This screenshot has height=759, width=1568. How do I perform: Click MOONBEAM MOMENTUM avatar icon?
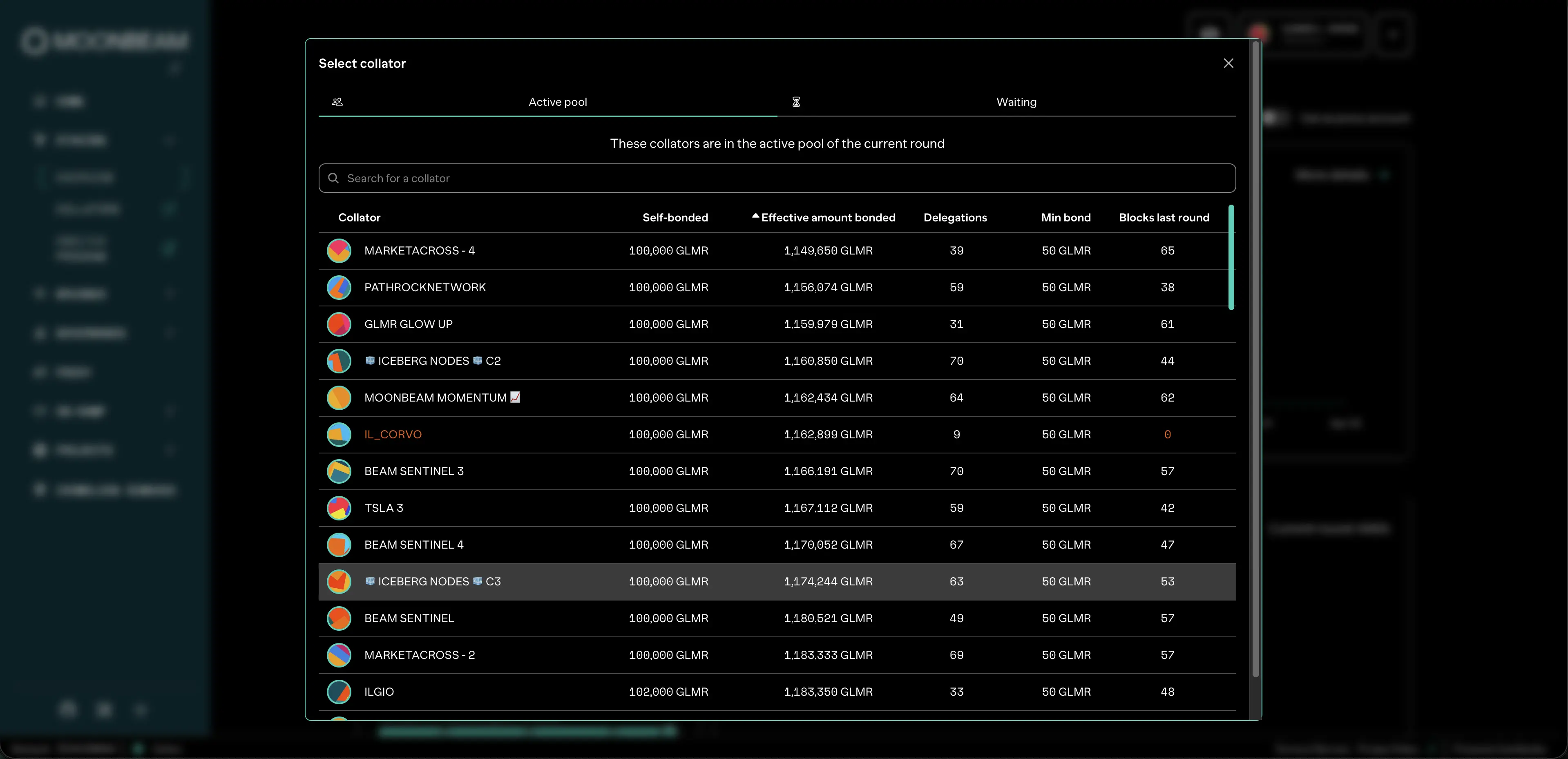pyautogui.click(x=339, y=398)
